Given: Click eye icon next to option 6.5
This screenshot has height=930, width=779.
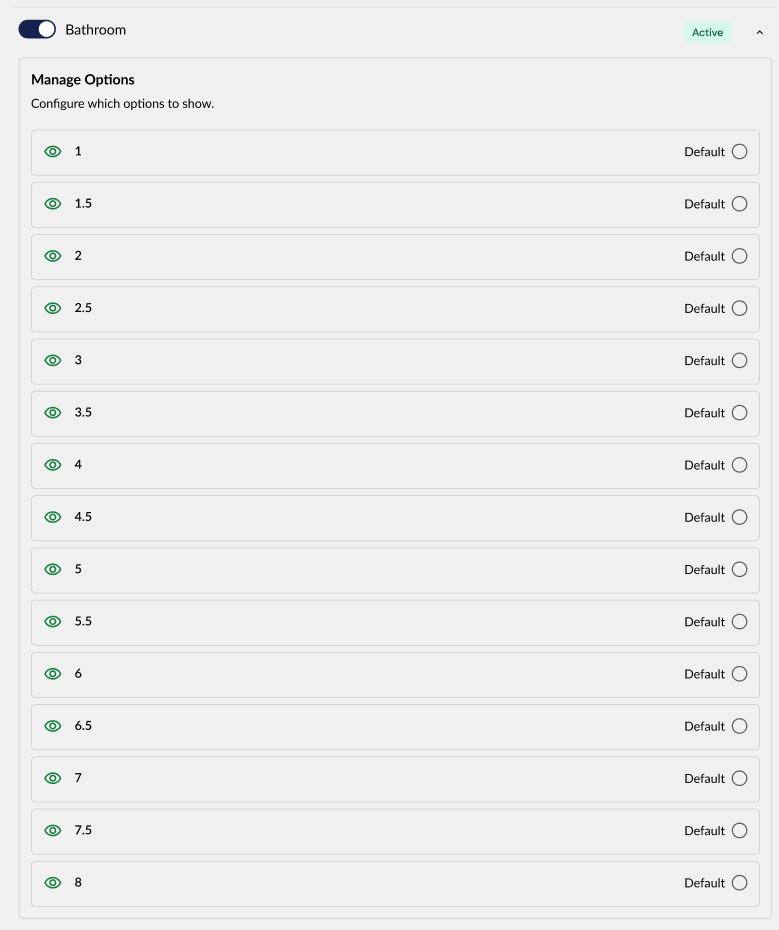Looking at the screenshot, I should pos(53,726).
